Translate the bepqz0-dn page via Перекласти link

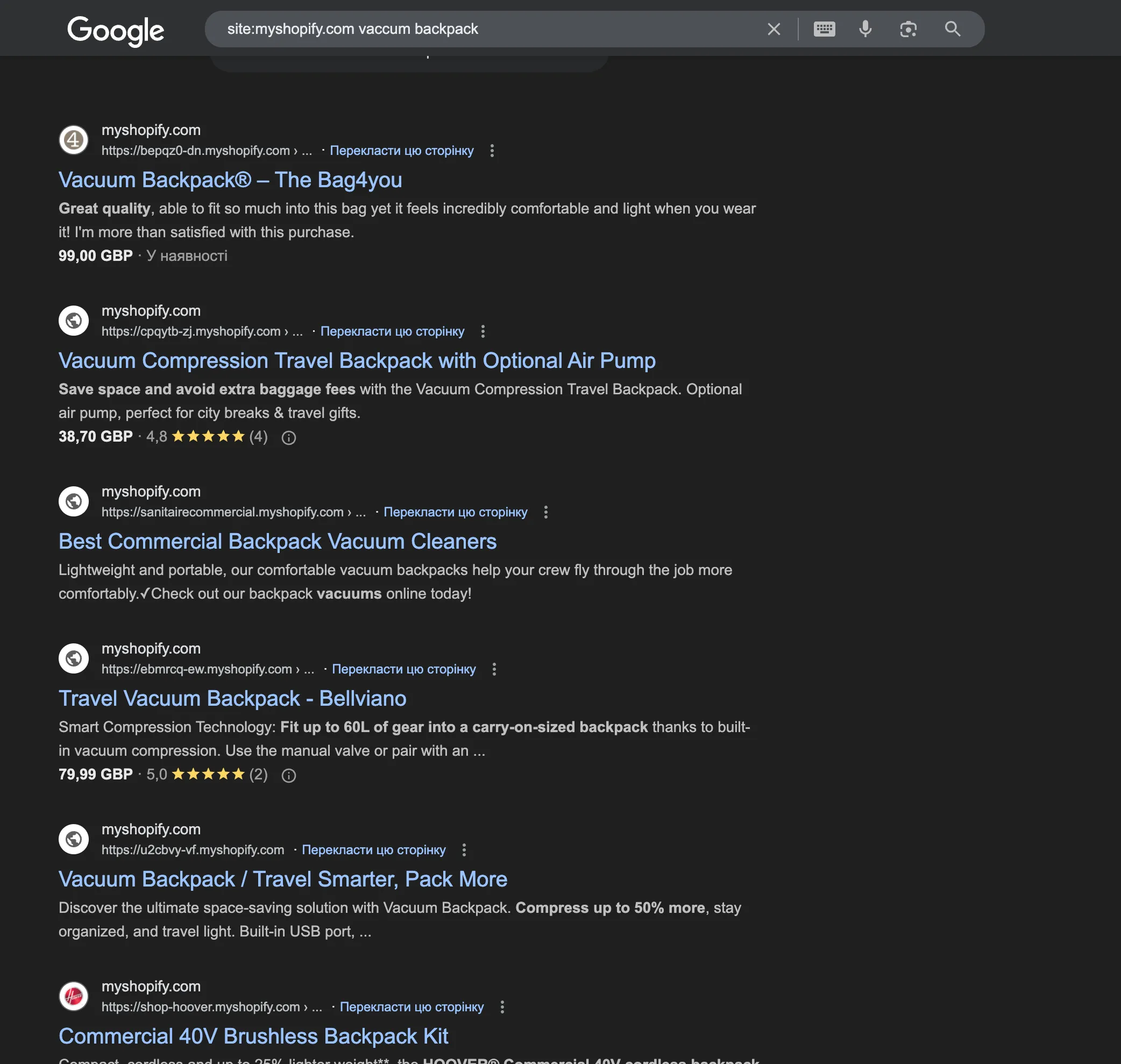tap(401, 151)
